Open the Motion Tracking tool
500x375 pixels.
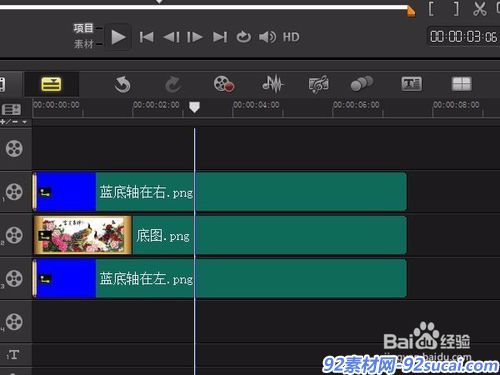pos(362,83)
